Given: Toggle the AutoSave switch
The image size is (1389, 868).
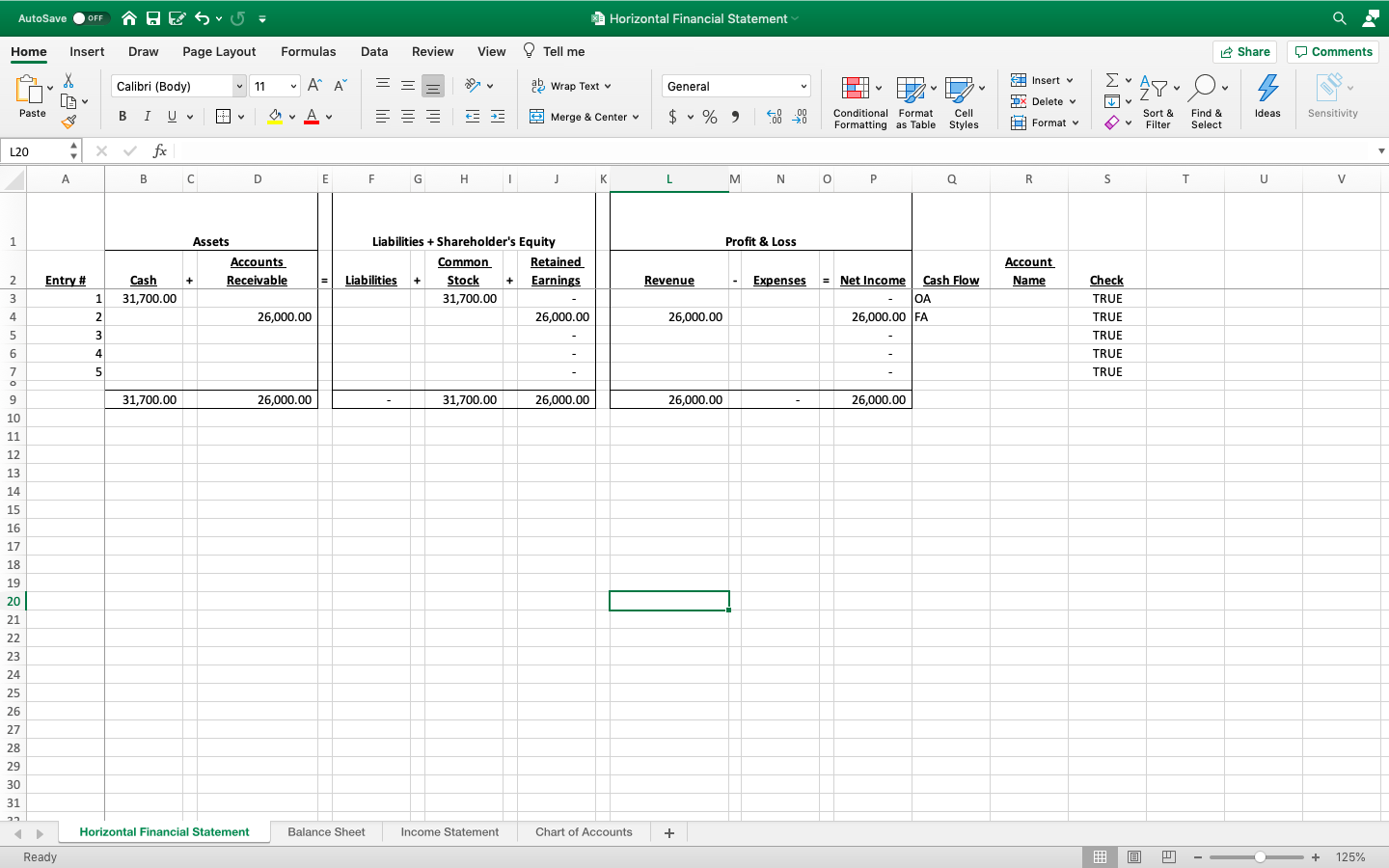Looking at the screenshot, I should click(91, 18).
